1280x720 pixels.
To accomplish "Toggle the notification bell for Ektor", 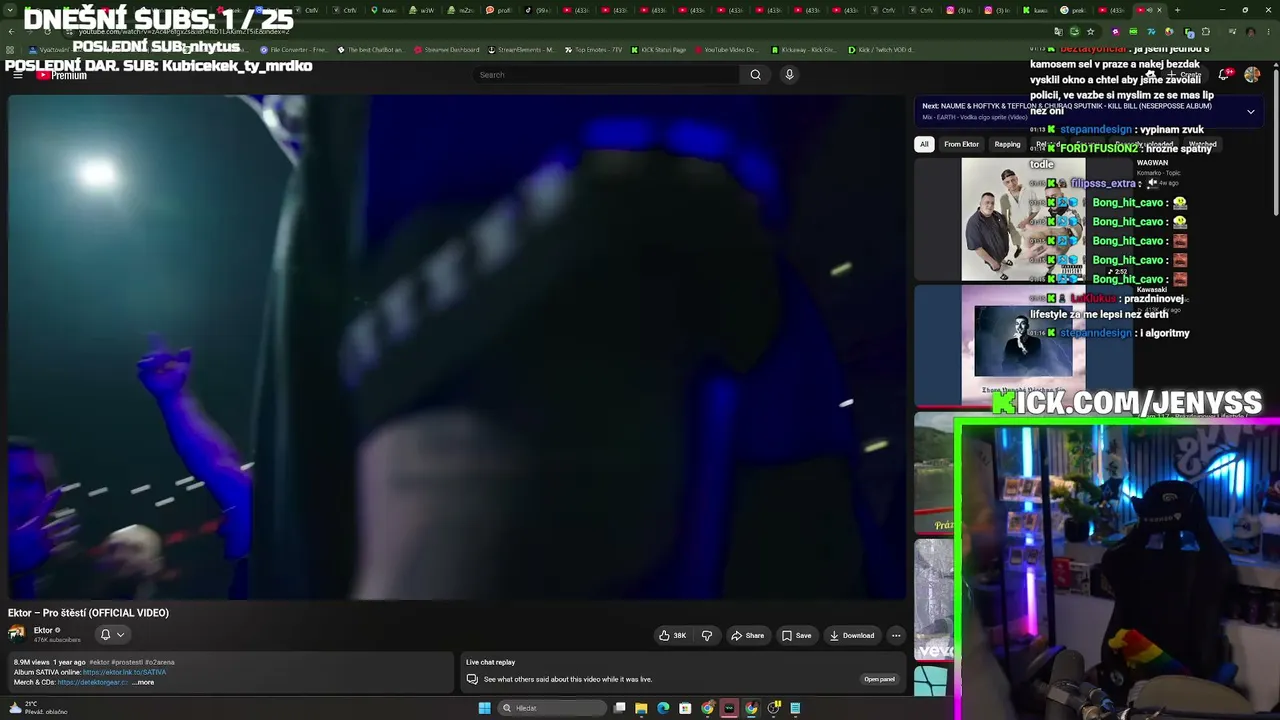I will coord(105,634).
